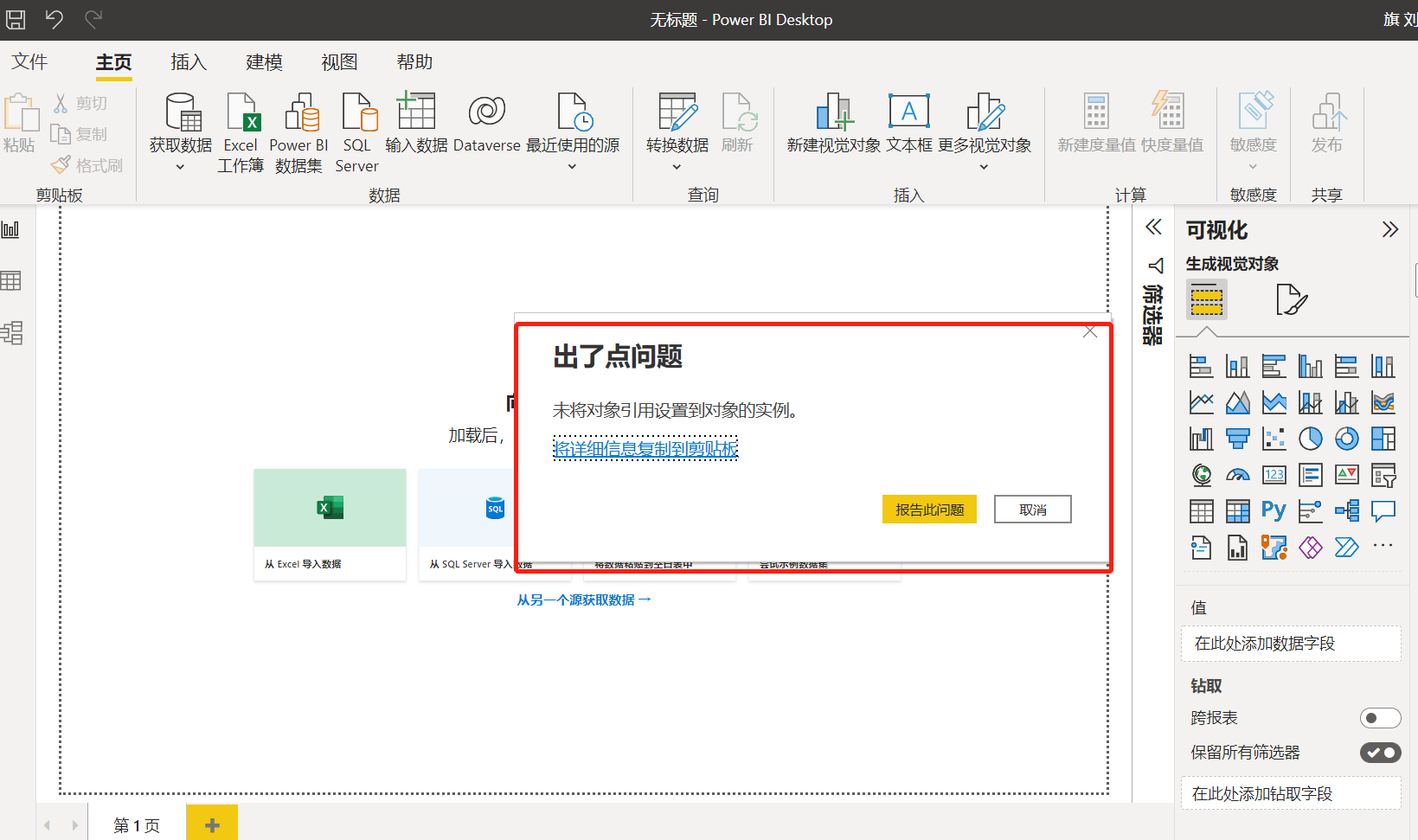
Task: Switch to the Insert ribbon tab
Action: 189,62
